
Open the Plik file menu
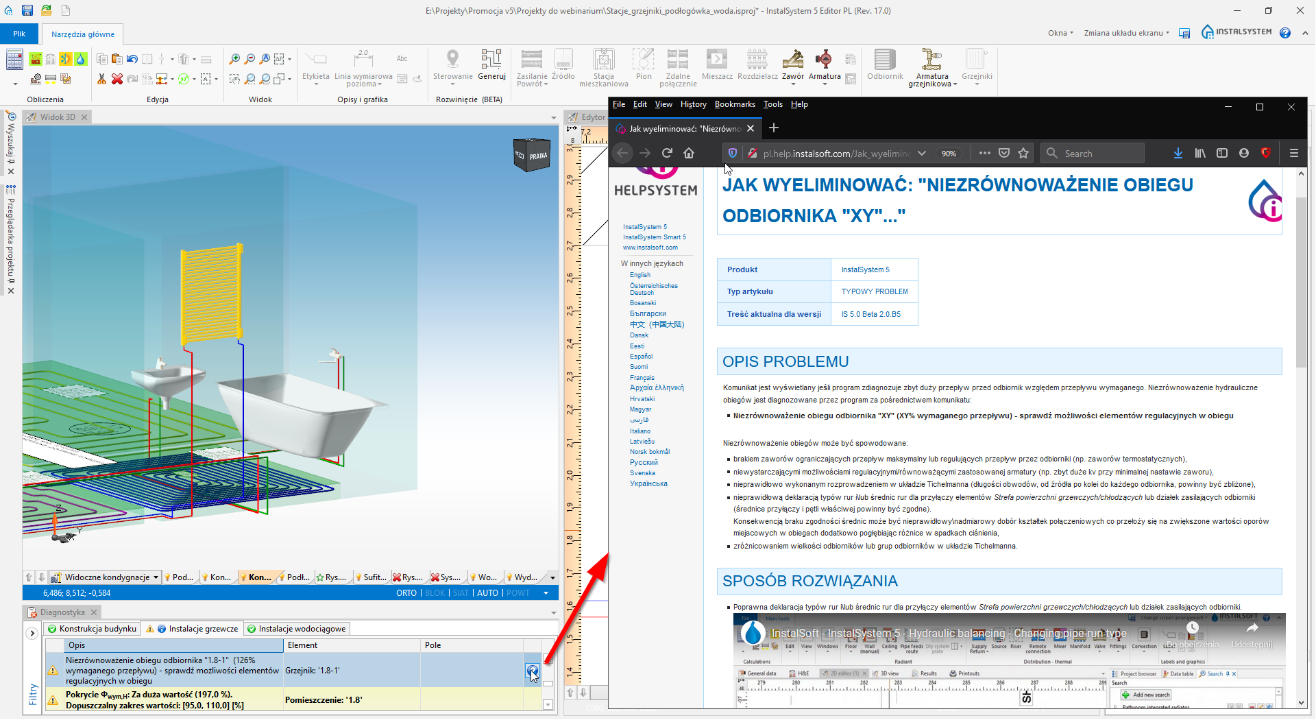[x=19, y=34]
